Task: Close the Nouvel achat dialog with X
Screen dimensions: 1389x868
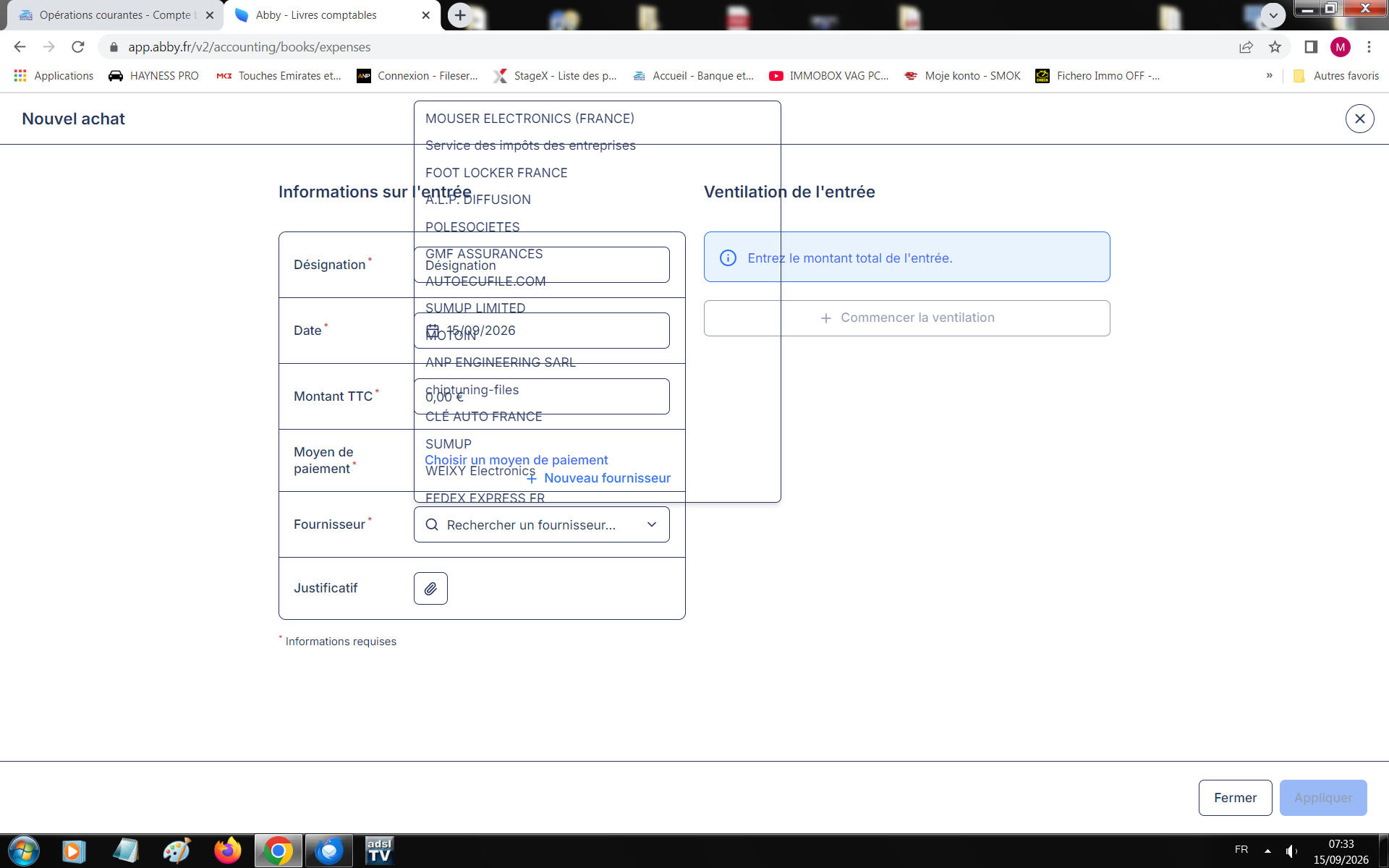Action: pos(1359,119)
